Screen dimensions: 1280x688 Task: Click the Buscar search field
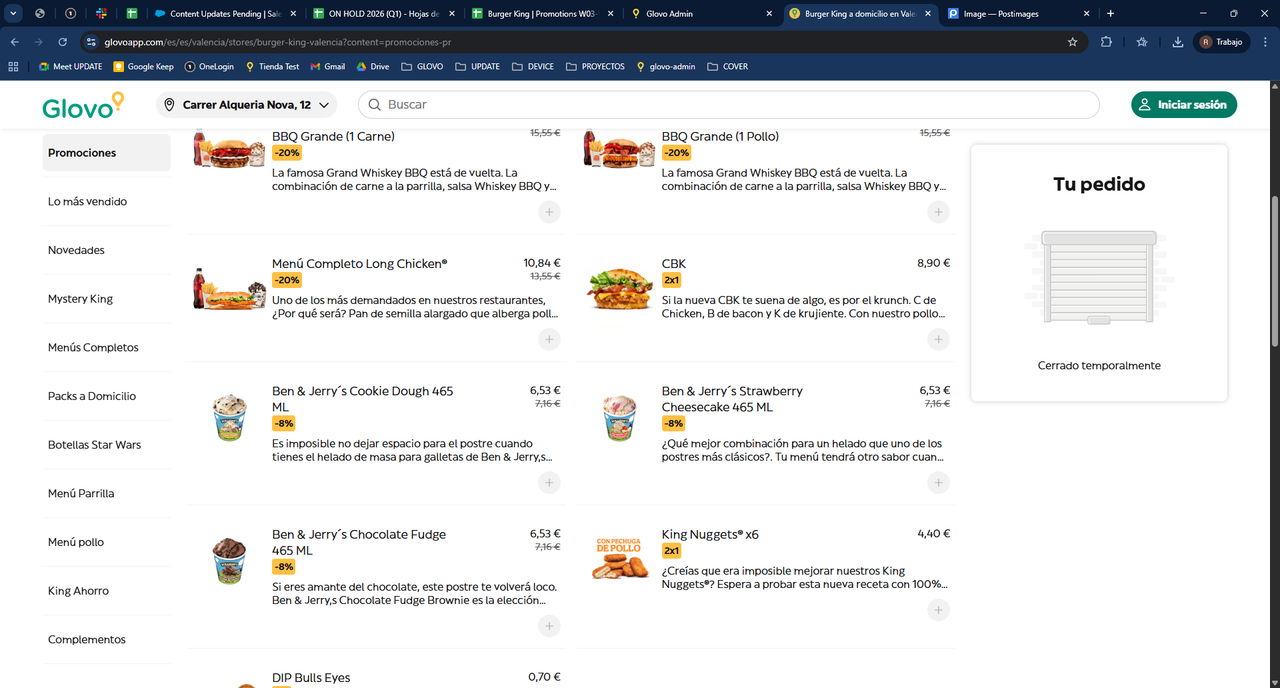(x=728, y=105)
